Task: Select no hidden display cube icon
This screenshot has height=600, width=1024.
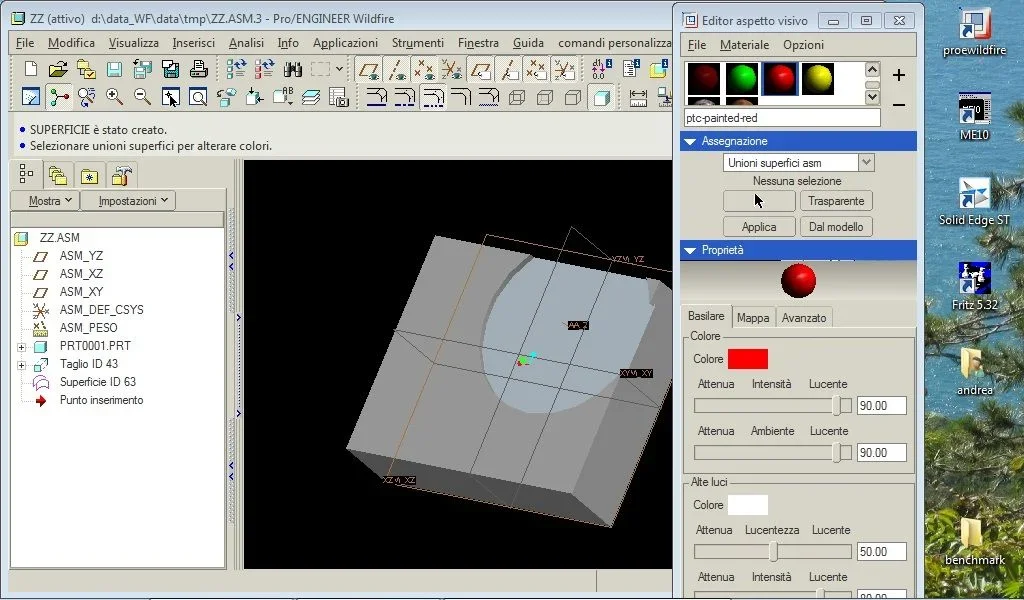Action: tap(573, 97)
